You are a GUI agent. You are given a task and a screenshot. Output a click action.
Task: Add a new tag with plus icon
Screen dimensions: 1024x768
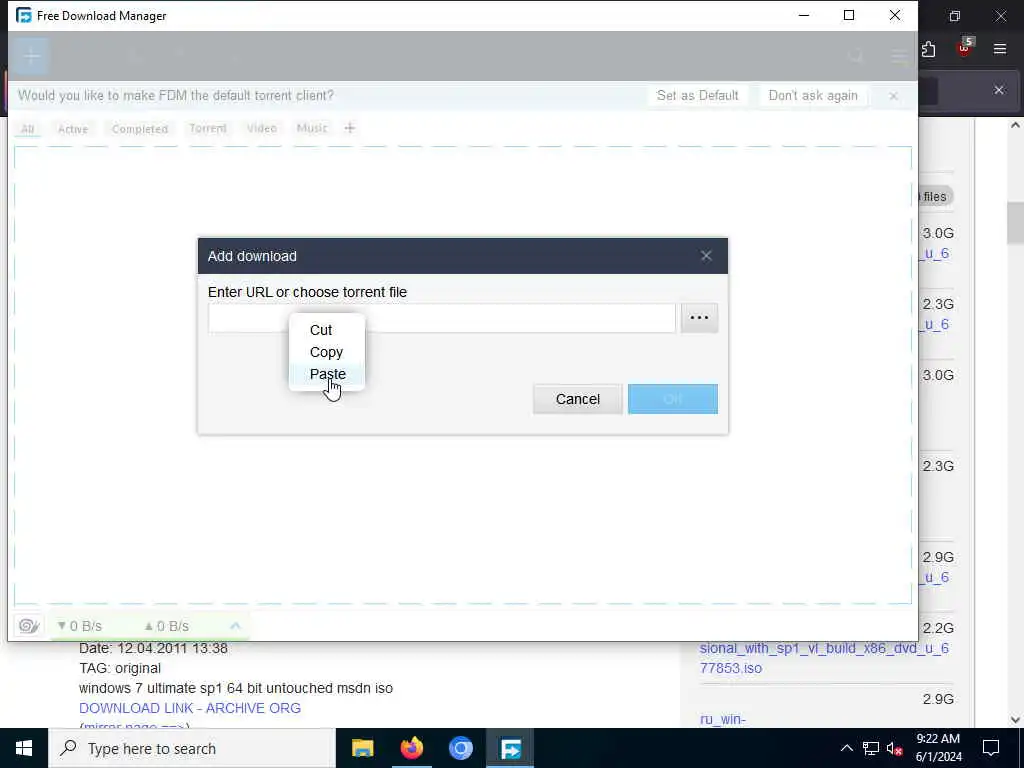pos(349,128)
